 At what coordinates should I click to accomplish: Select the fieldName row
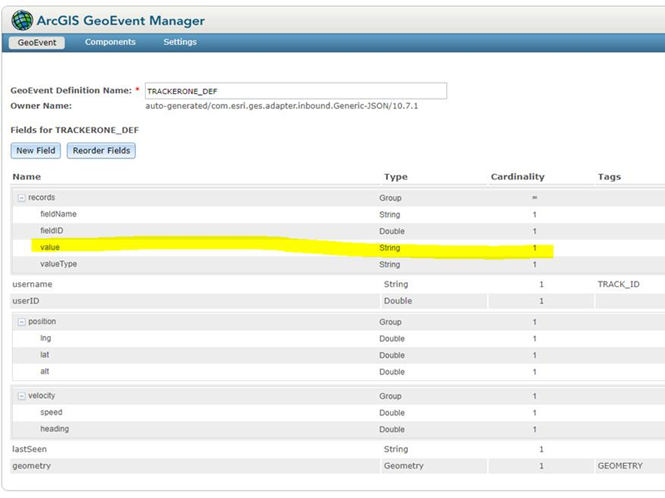tap(338, 214)
